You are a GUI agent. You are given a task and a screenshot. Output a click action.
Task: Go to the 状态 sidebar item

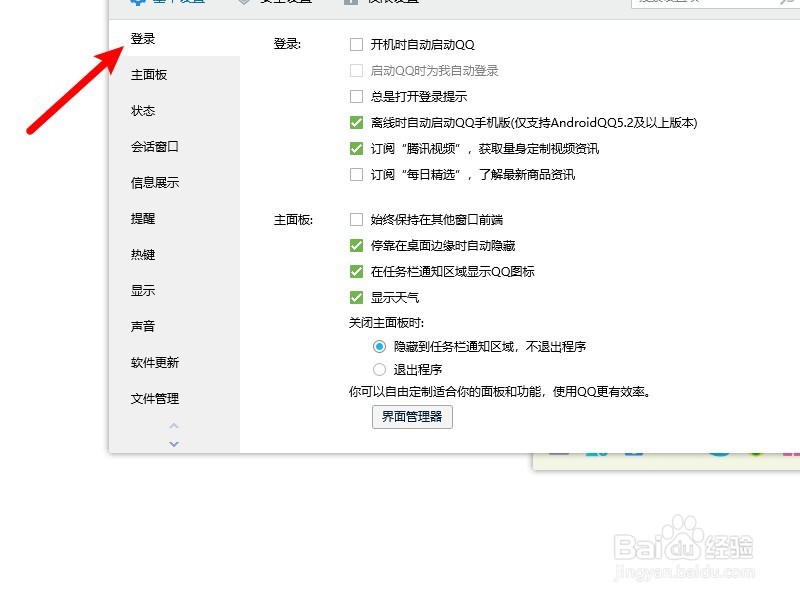[x=143, y=111]
